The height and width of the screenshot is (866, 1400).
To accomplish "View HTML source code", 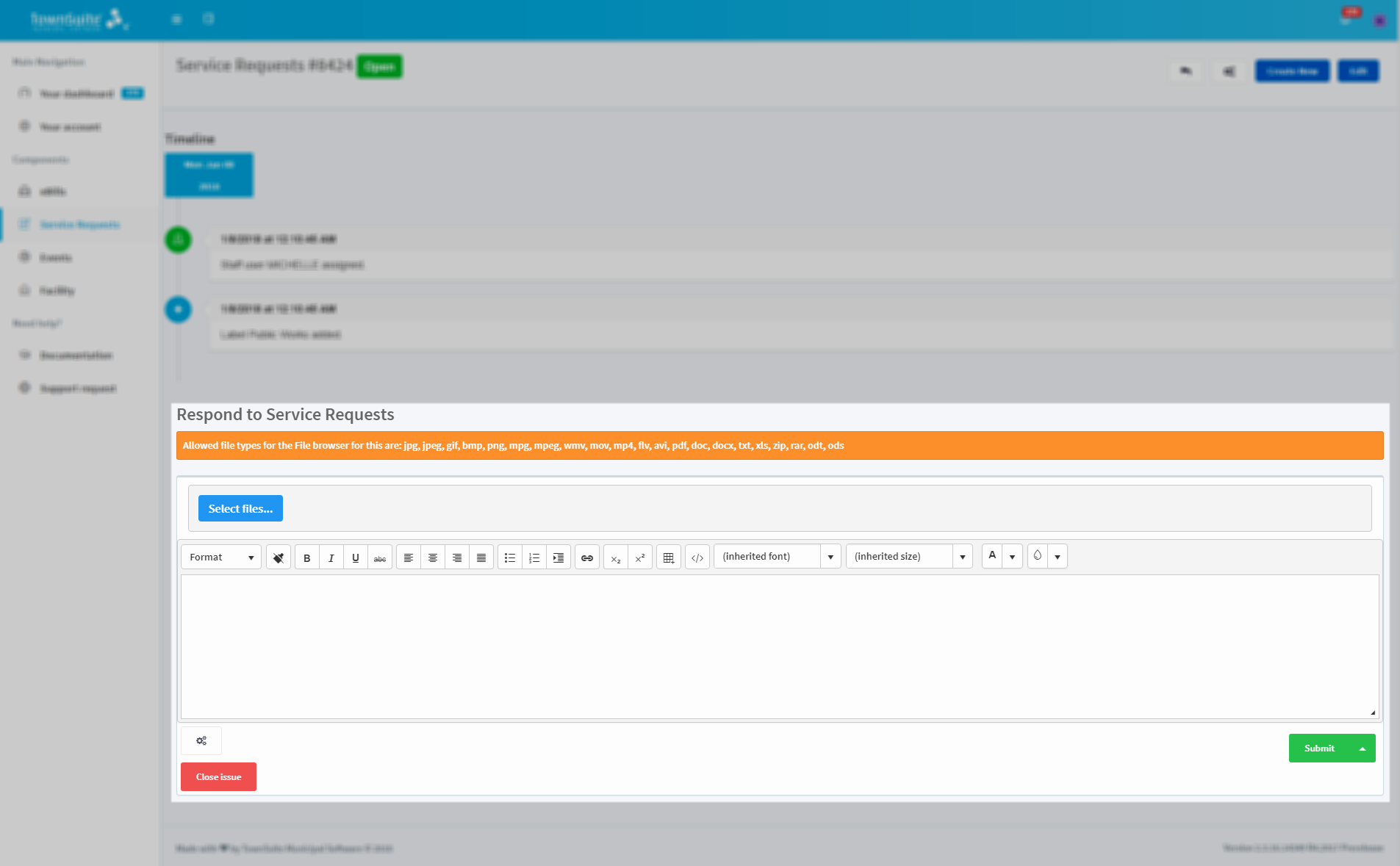I will pyautogui.click(x=697, y=558).
